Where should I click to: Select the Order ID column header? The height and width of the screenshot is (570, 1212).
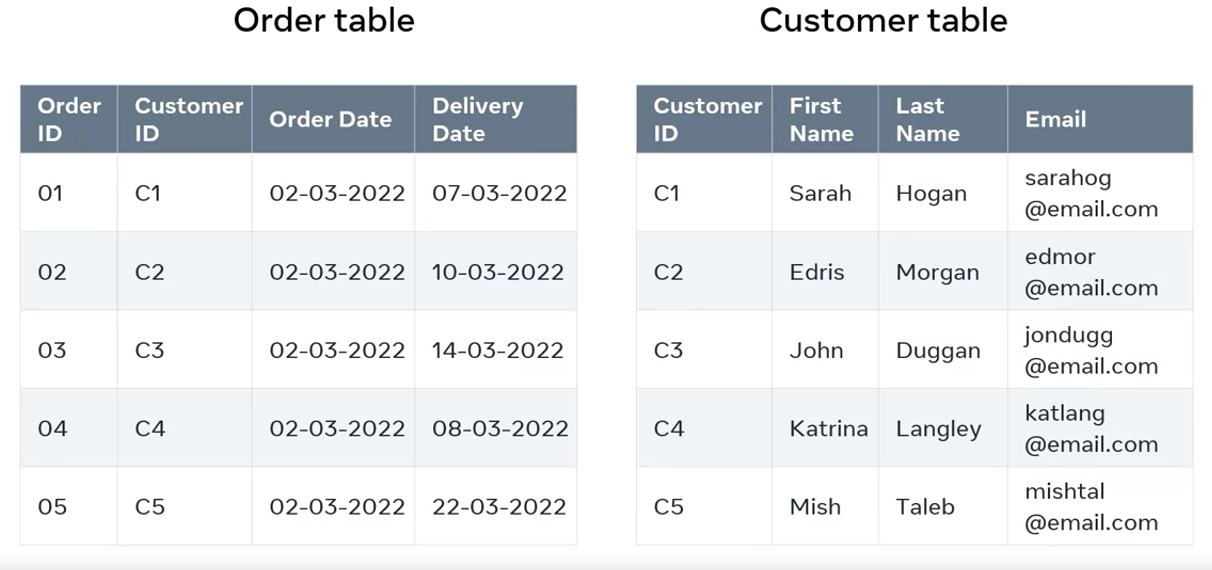click(x=69, y=119)
